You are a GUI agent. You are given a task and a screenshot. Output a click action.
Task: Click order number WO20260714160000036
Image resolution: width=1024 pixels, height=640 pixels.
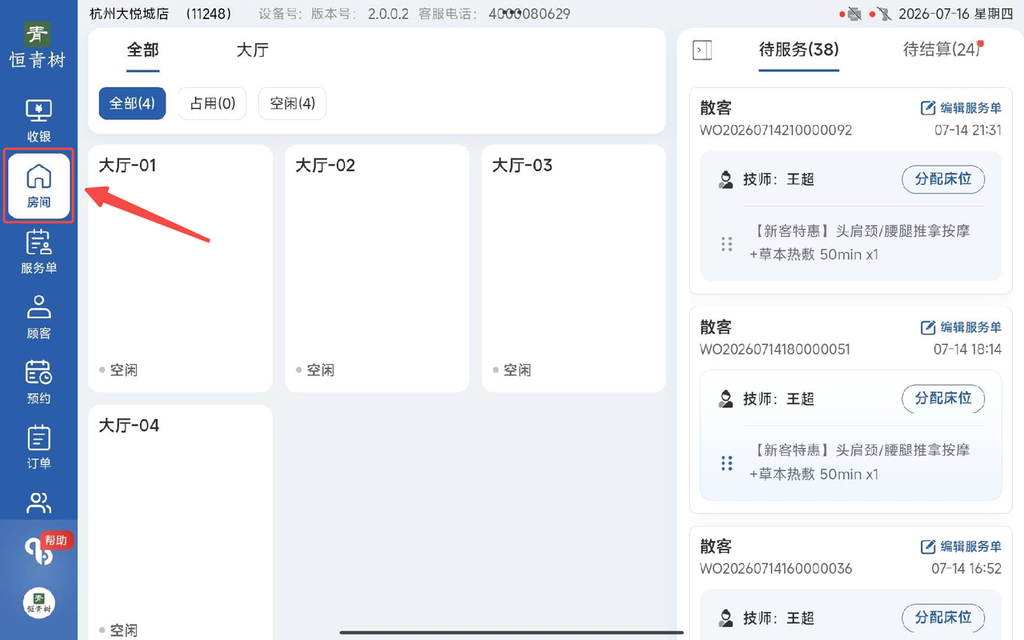(x=776, y=569)
